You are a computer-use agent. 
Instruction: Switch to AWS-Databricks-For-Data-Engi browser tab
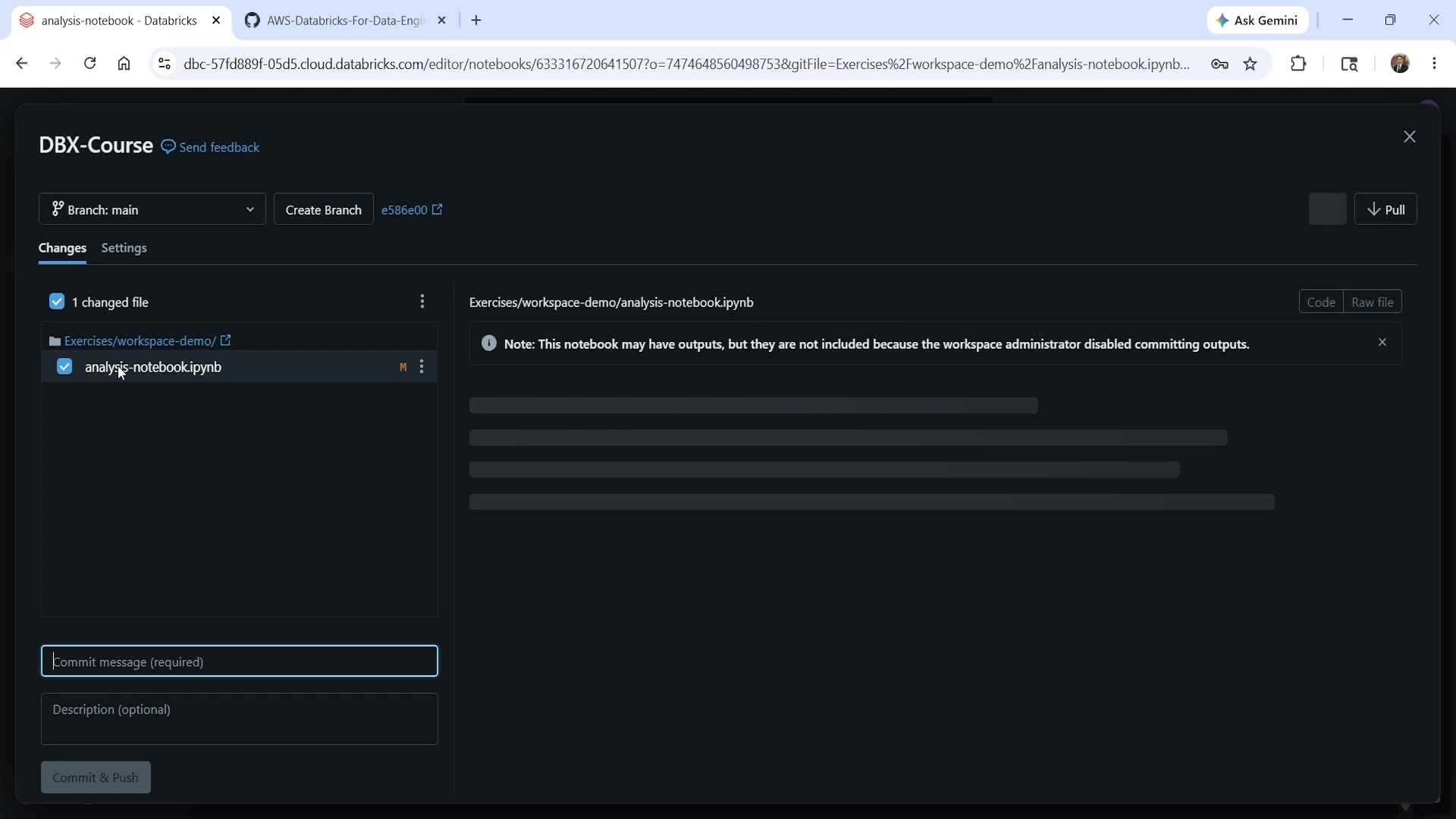point(344,20)
